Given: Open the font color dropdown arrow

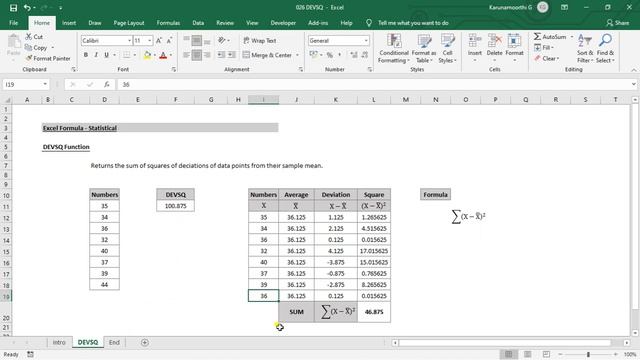Looking at the screenshot, I should [x=171, y=55].
